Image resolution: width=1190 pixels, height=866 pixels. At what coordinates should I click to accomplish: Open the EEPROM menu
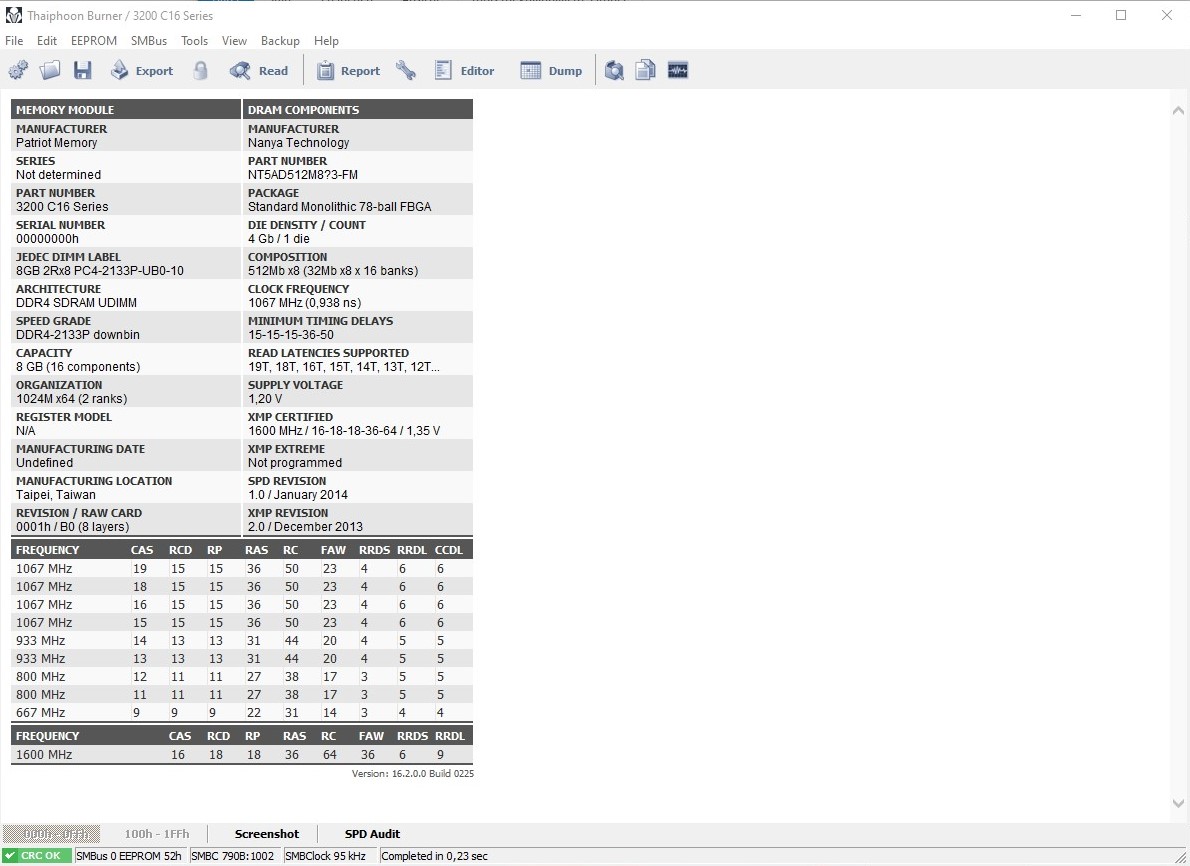pyautogui.click(x=94, y=41)
